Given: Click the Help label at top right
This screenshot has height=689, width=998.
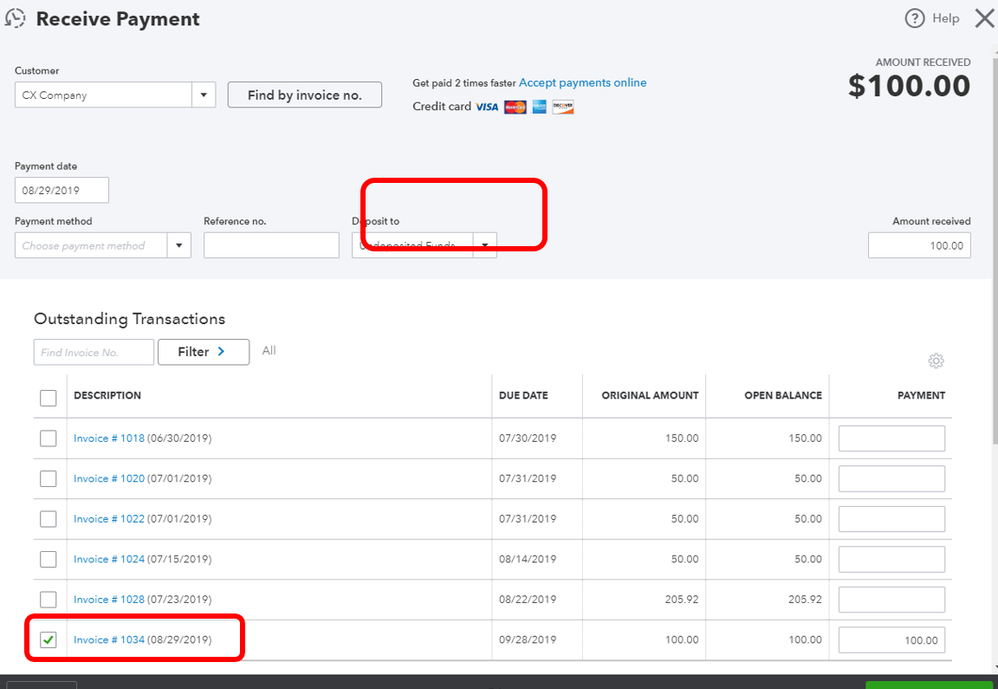Looking at the screenshot, I should (x=946, y=18).
